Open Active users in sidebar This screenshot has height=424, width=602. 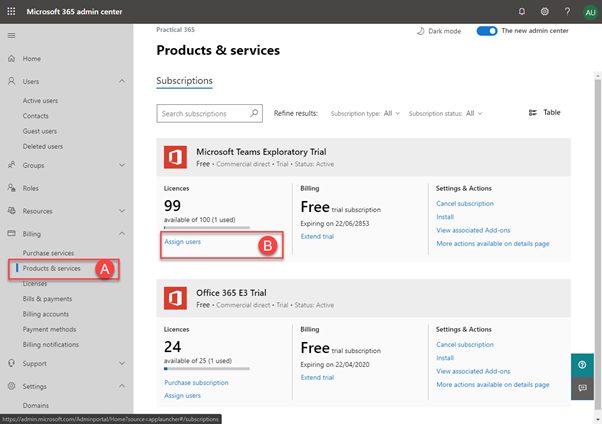40,101
